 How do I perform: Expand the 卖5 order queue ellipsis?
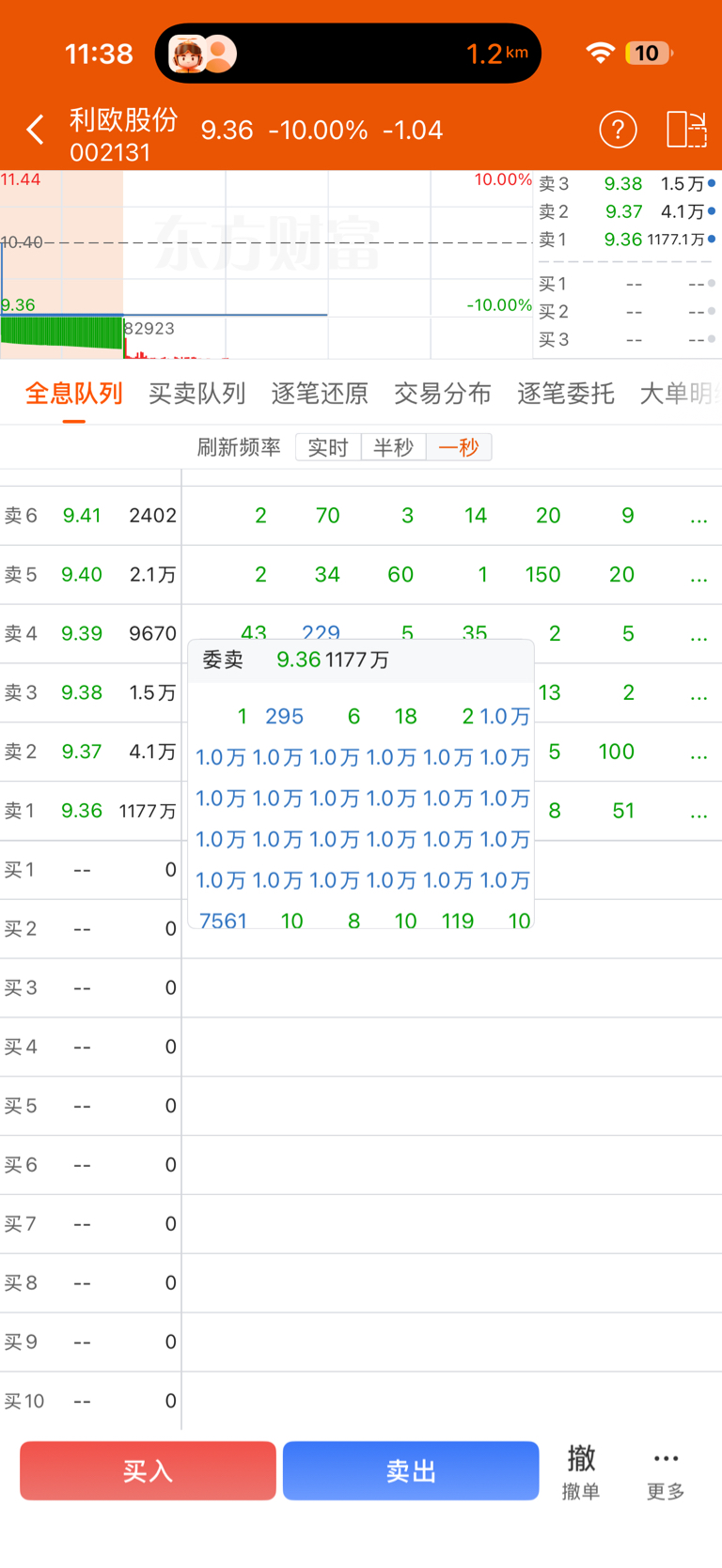pyautogui.click(x=698, y=576)
